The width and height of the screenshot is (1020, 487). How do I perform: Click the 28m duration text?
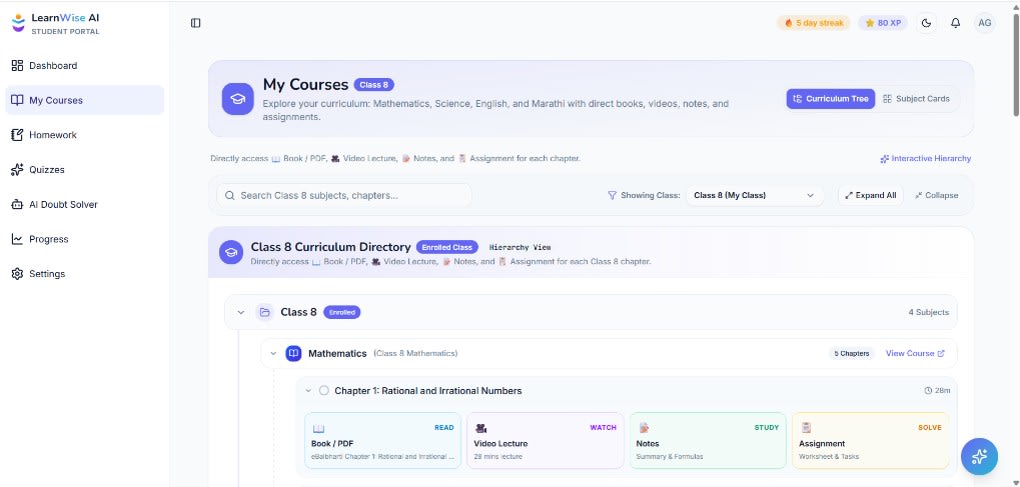coord(942,391)
